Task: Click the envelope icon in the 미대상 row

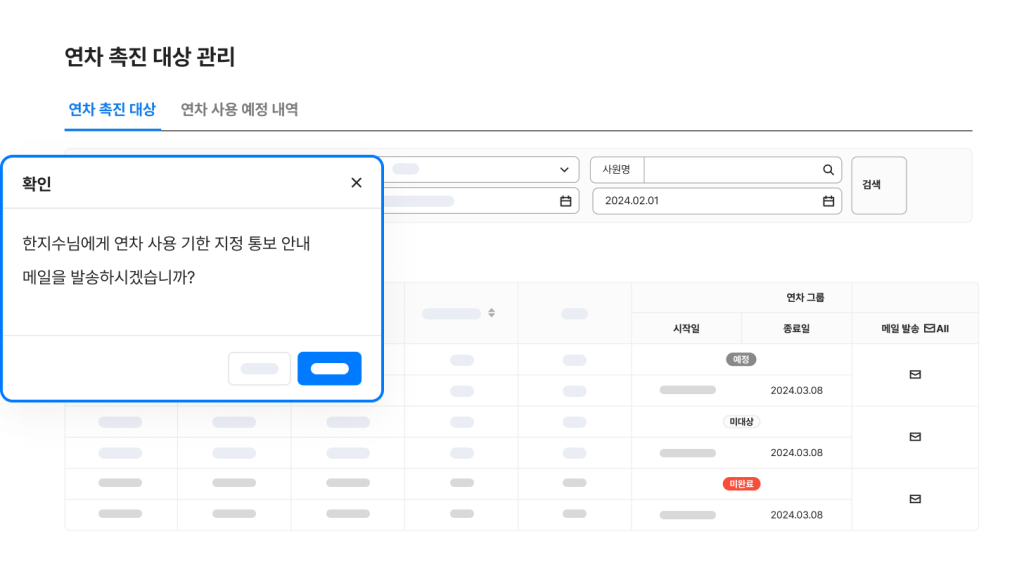Action: [915, 437]
